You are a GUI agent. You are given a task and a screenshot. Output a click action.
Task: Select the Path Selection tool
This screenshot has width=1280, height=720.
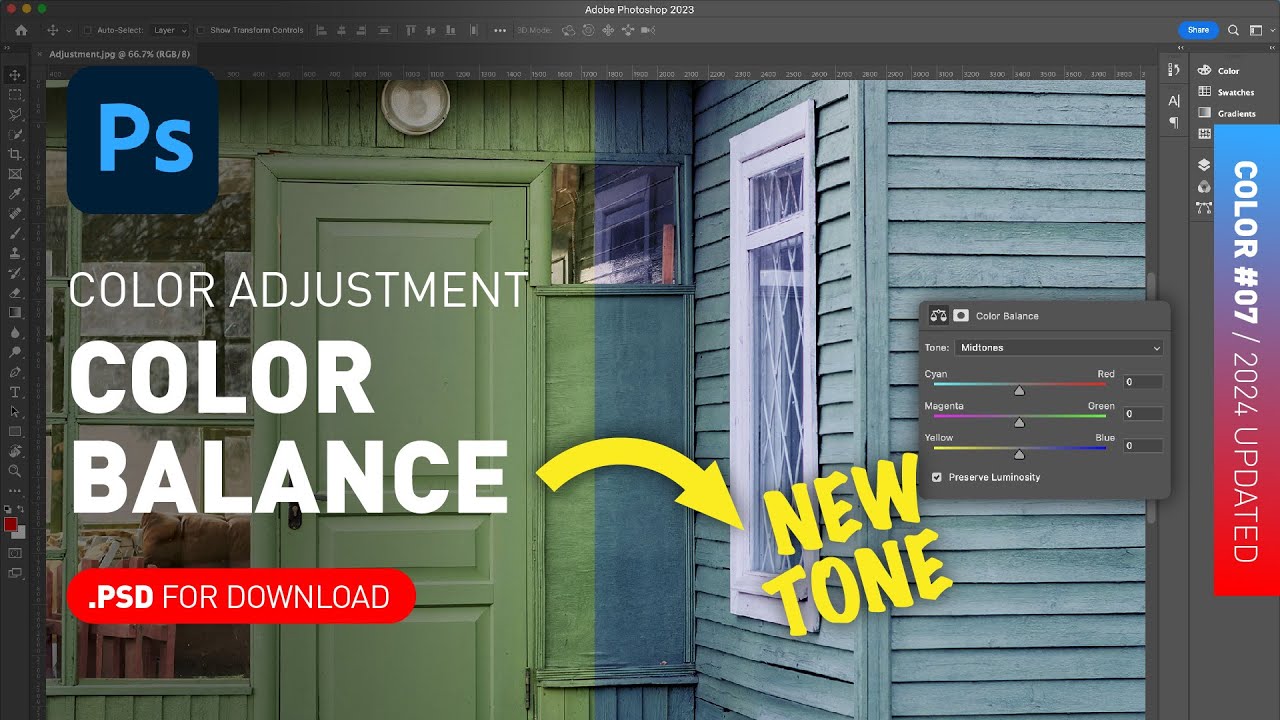click(x=15, y=411)
